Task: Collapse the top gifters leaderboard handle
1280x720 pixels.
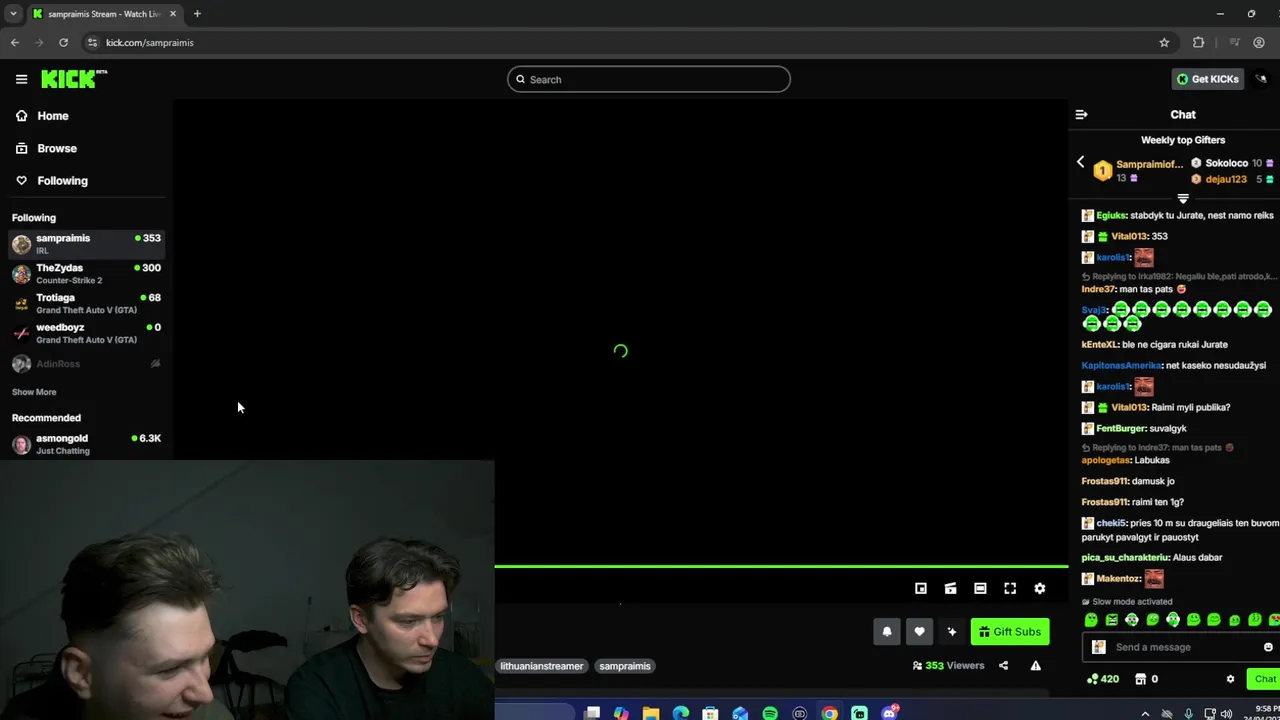Action: point(1183,198)
